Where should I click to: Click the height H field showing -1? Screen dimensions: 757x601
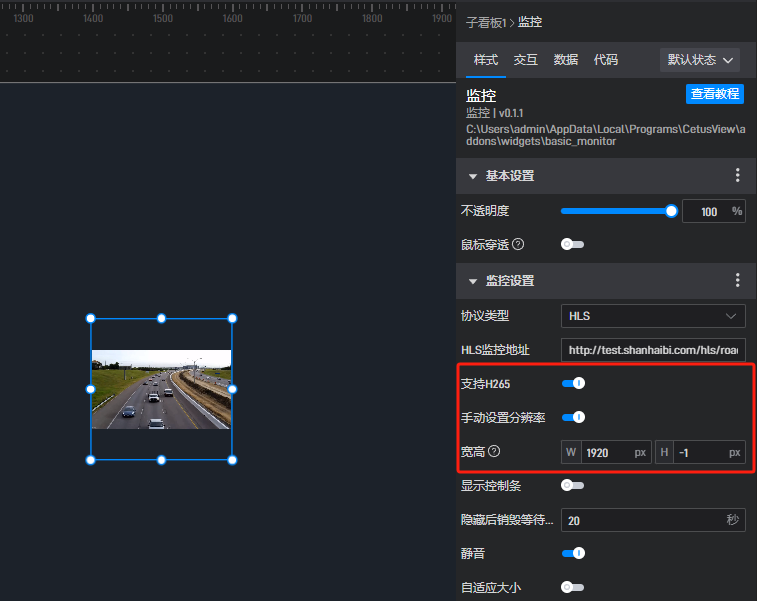point(700,452)
